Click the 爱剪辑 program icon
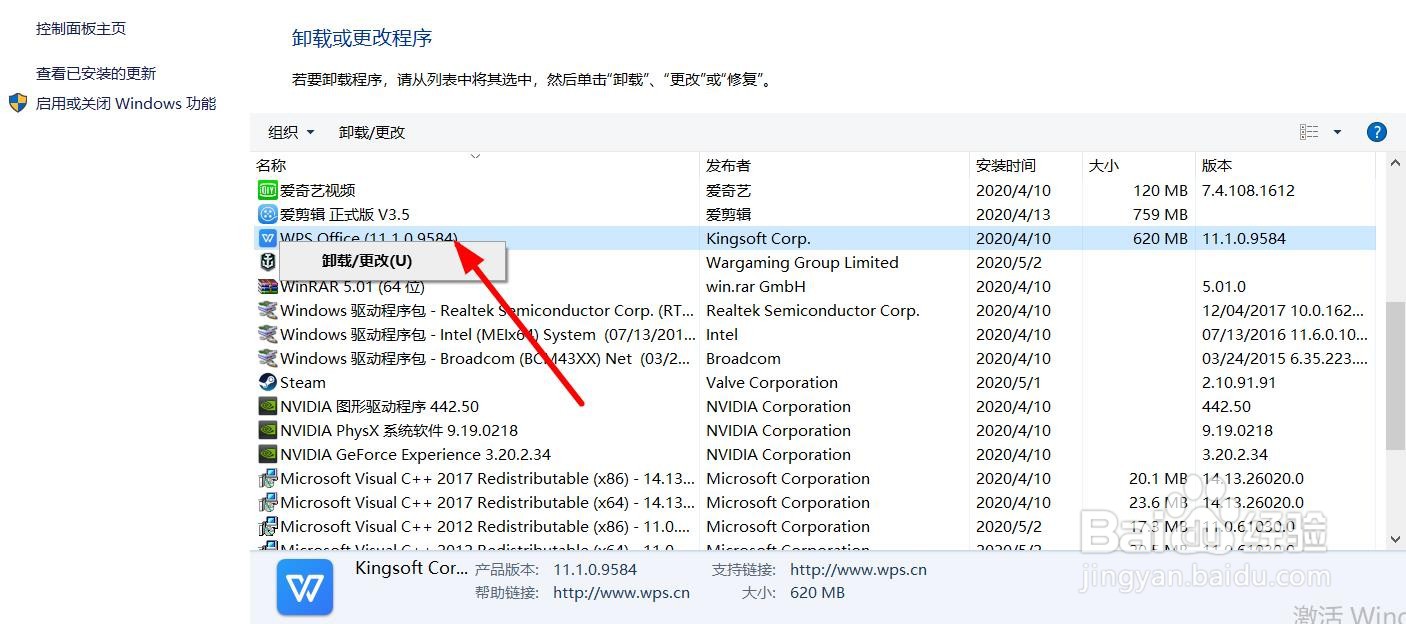 (x=267, y=214)
